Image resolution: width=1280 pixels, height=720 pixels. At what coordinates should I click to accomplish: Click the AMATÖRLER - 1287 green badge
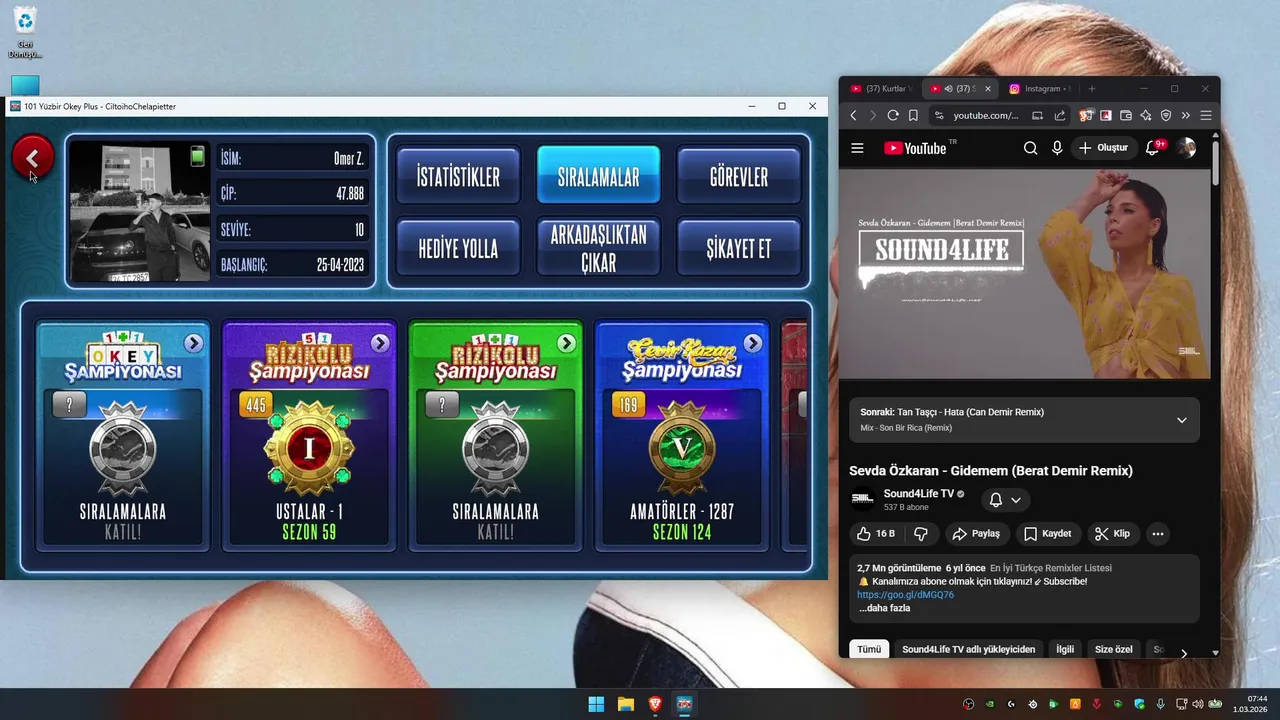pyautogui.click(x=682, y=448)
